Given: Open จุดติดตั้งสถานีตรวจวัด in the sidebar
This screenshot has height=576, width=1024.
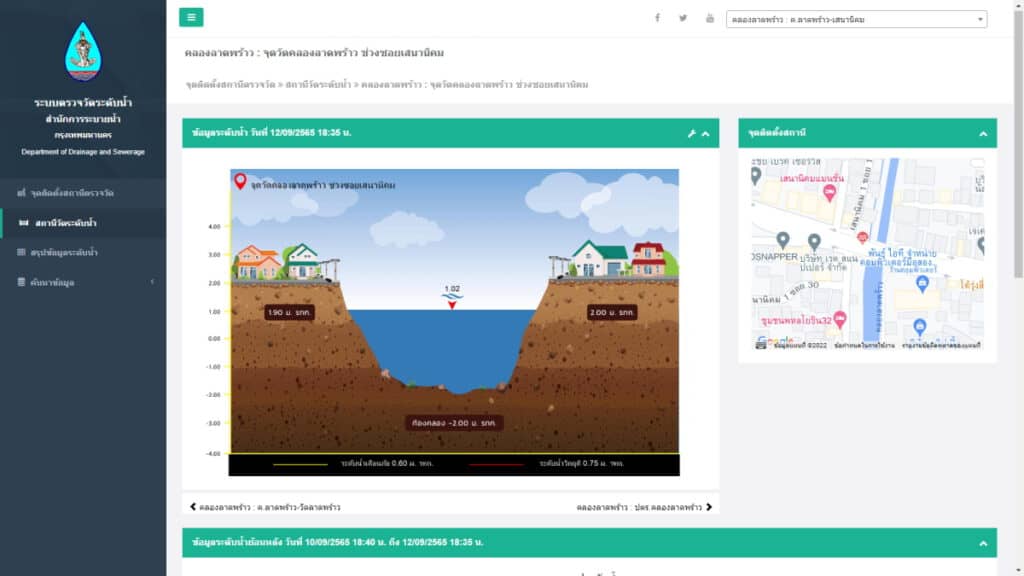Looking at the screenshot, I should [72, 192].
